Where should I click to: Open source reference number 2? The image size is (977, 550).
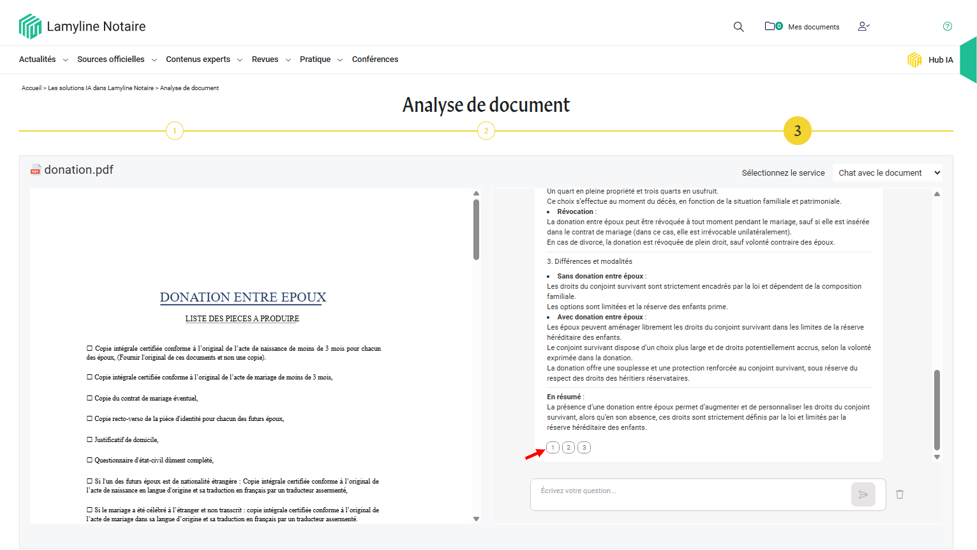tap(568, 447)
